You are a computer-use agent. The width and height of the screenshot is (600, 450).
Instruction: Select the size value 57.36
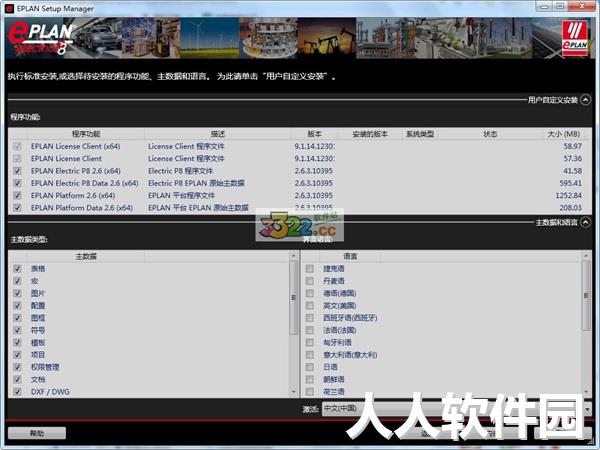tap(572, 158)
